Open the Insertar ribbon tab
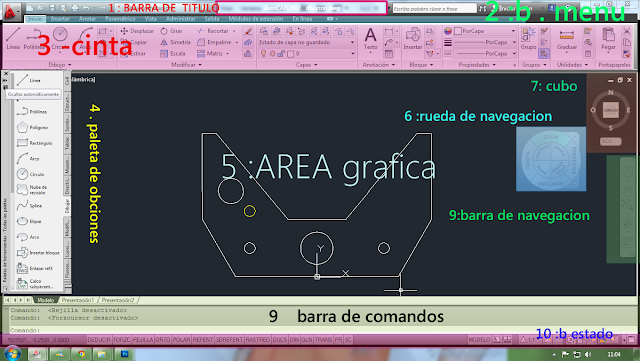Screen dimensions: 640x361 60,19
